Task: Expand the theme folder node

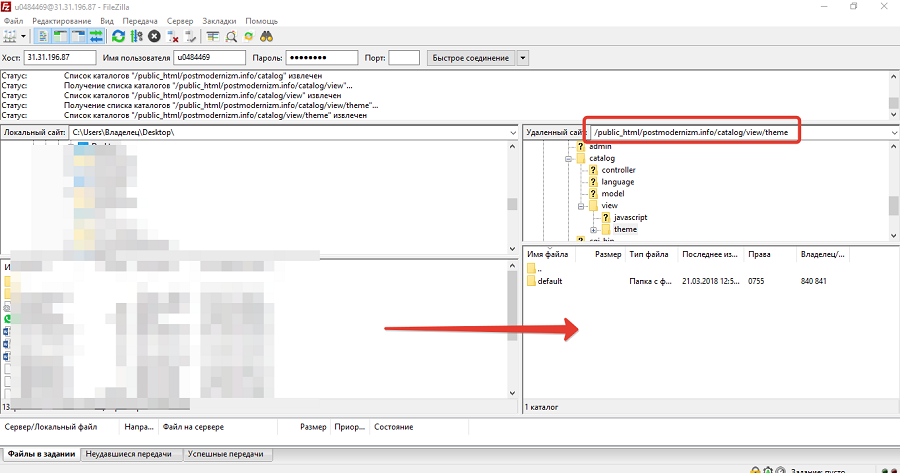Action: pos(593,230)
